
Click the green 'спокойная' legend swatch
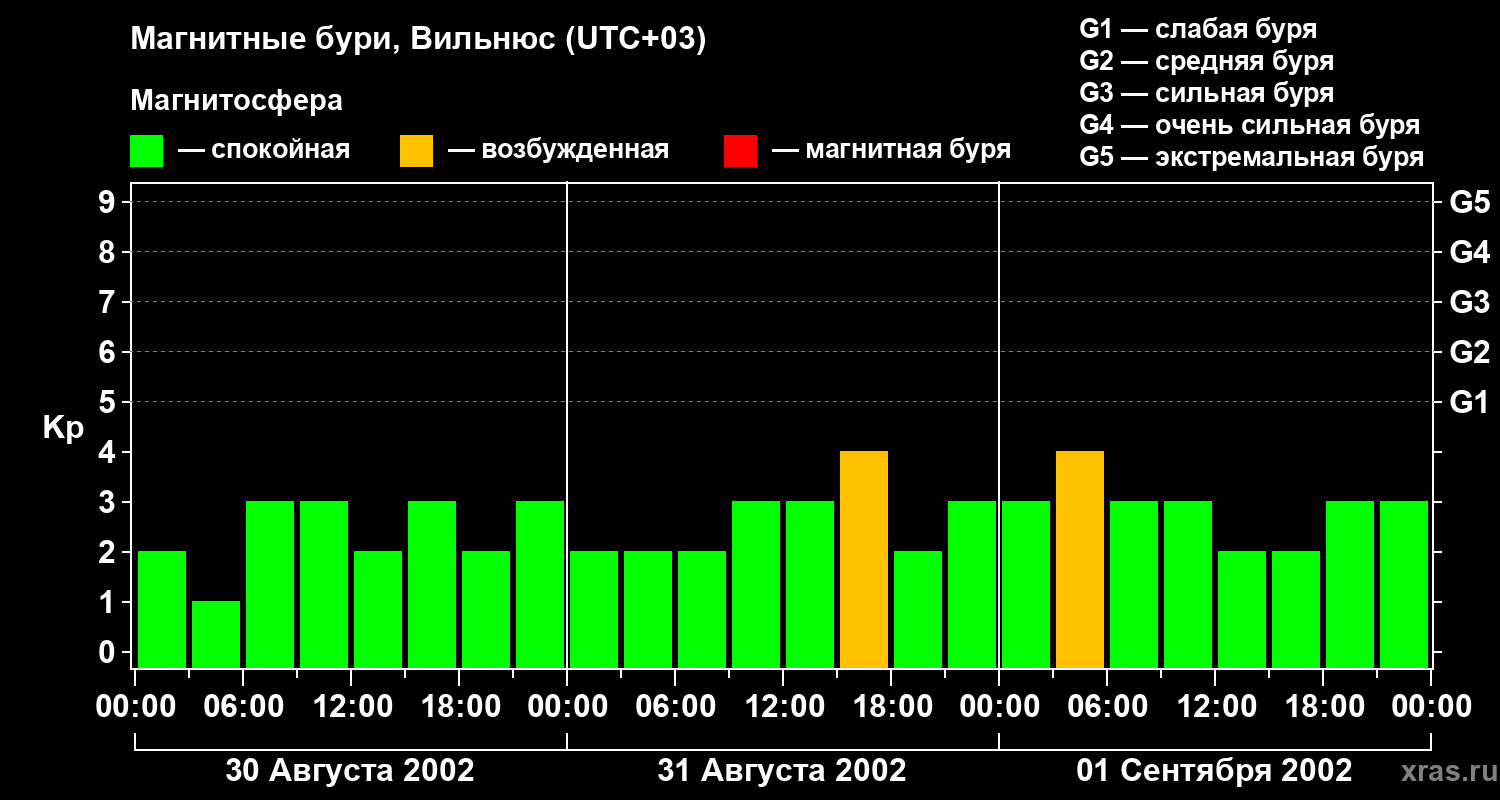[146, 151]
